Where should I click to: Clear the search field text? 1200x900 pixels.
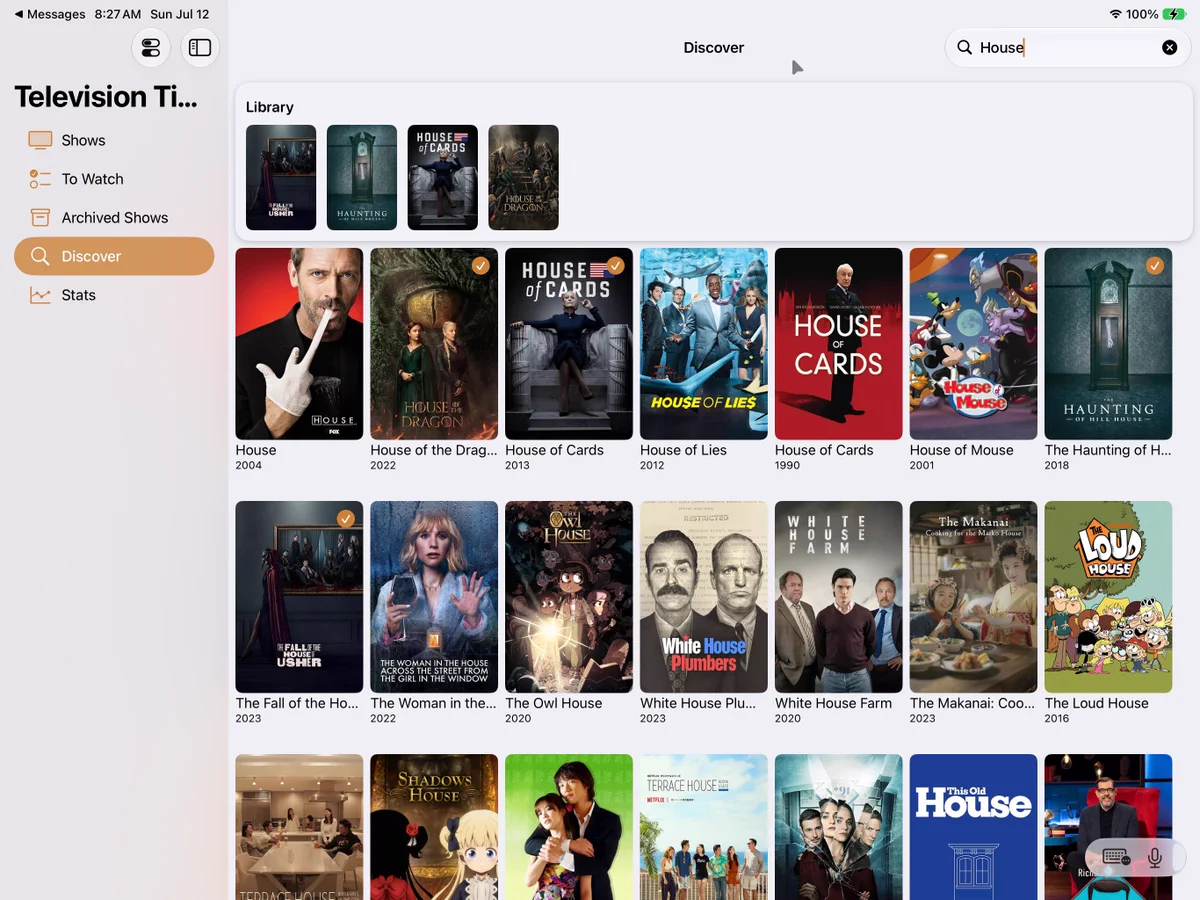click(1169, 47)
